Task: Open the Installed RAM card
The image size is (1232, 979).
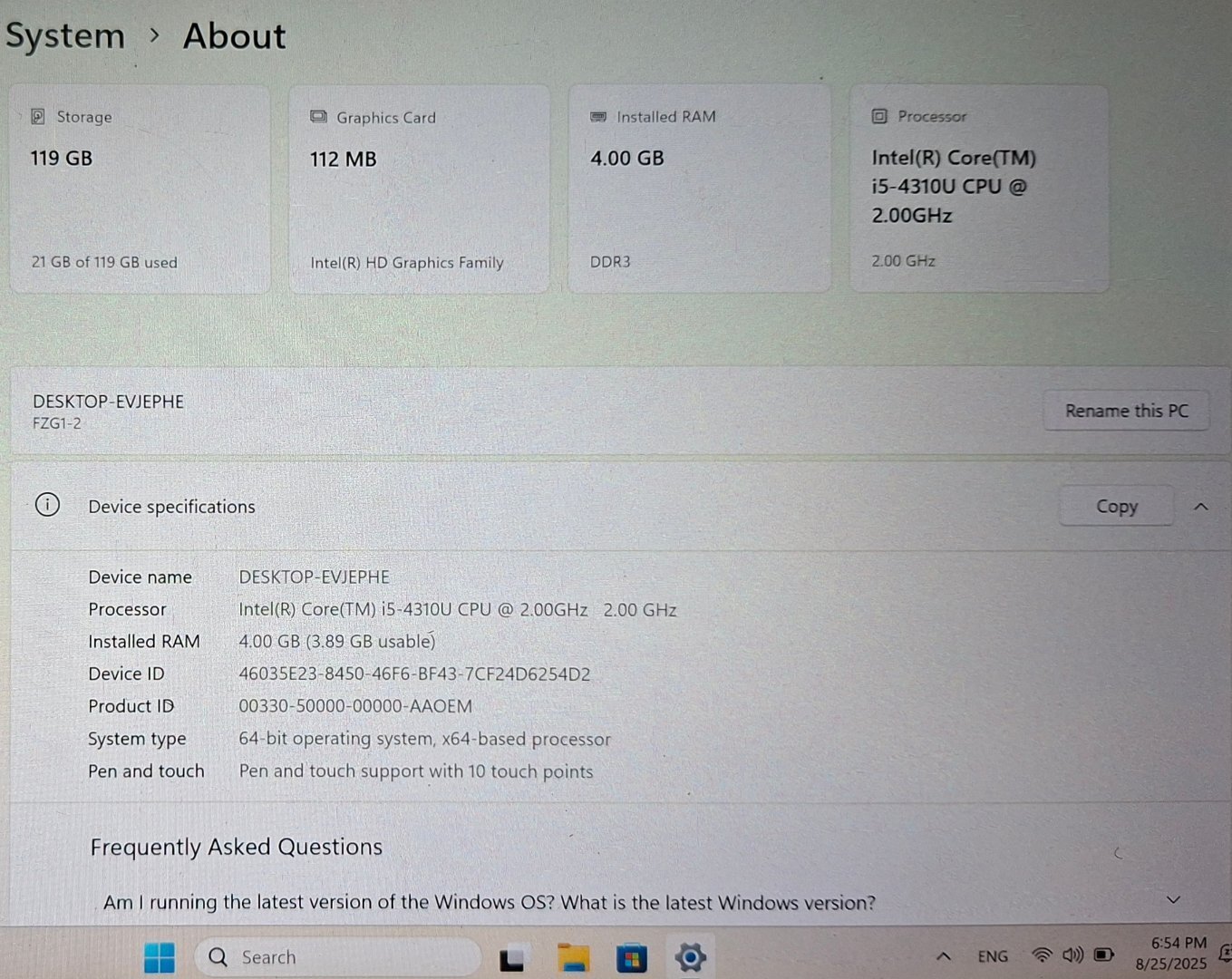Action: (700, 189)
